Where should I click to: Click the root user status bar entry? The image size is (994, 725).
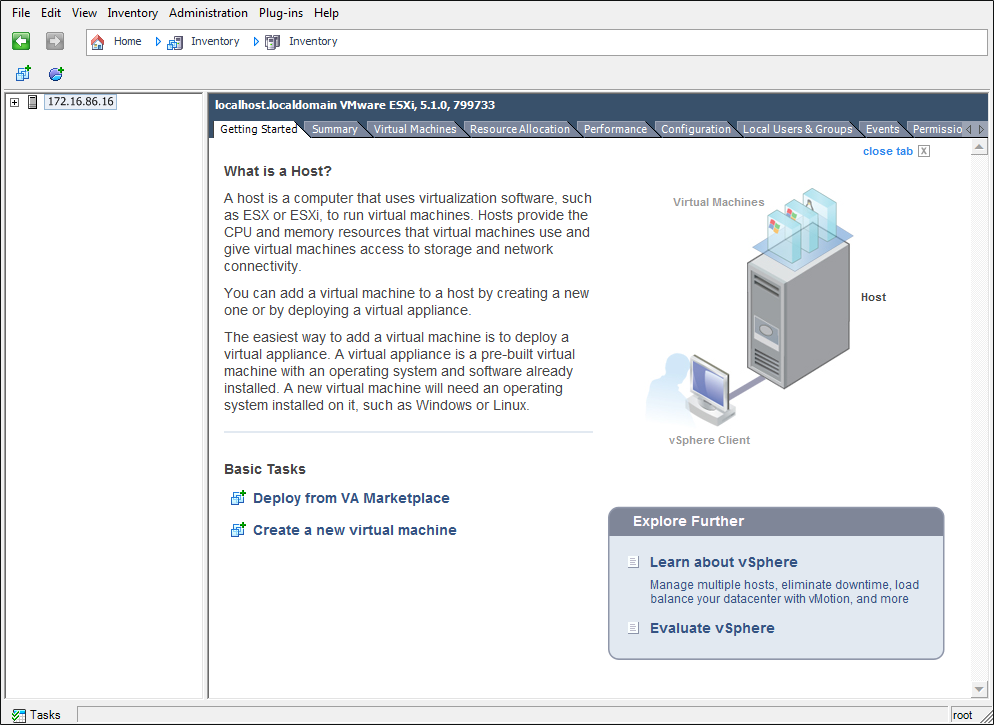click(962, 715)
